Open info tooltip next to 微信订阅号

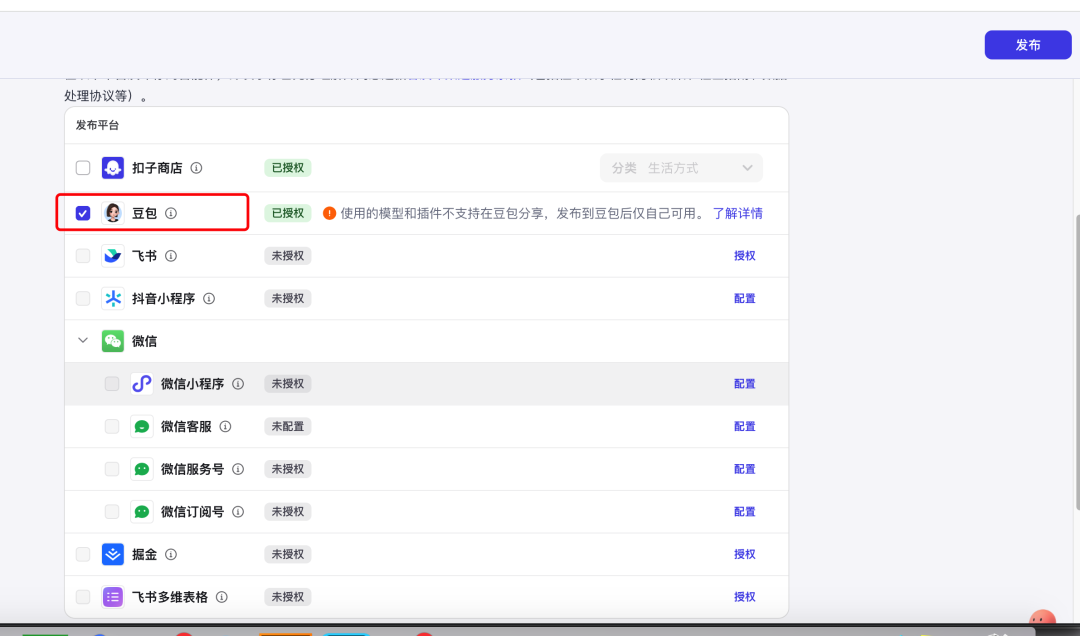(238, 512)
